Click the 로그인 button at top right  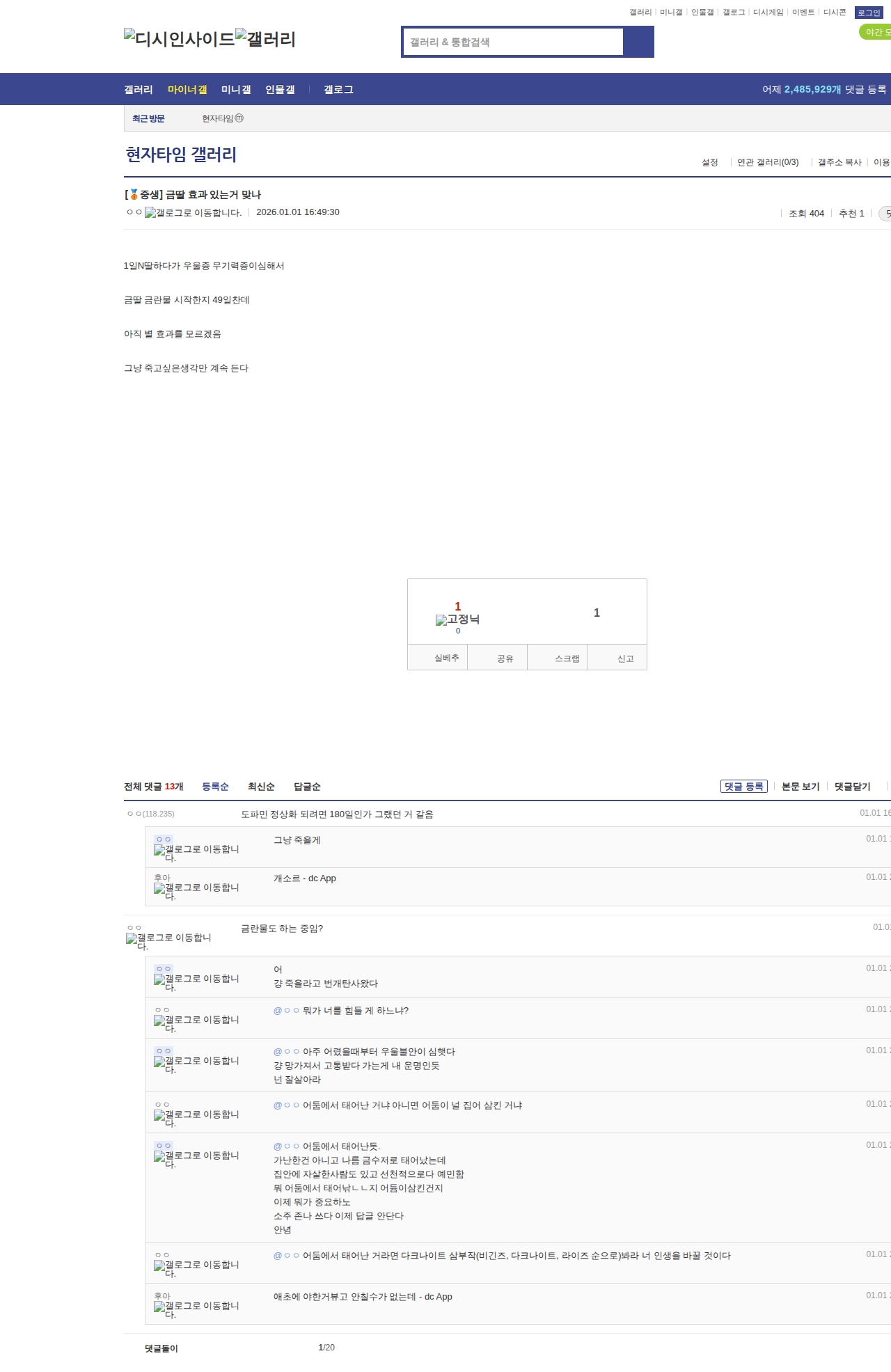[x=869, y=13]
